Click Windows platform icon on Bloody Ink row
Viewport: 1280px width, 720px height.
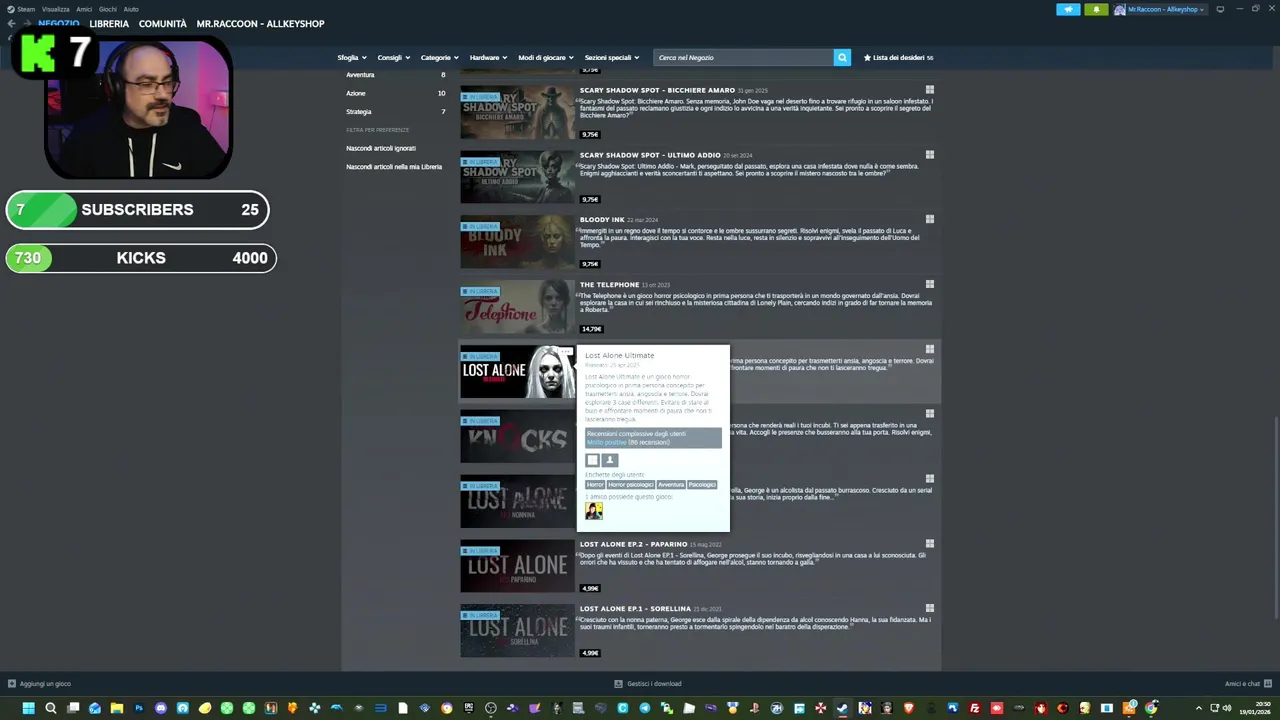click(929, 219)
